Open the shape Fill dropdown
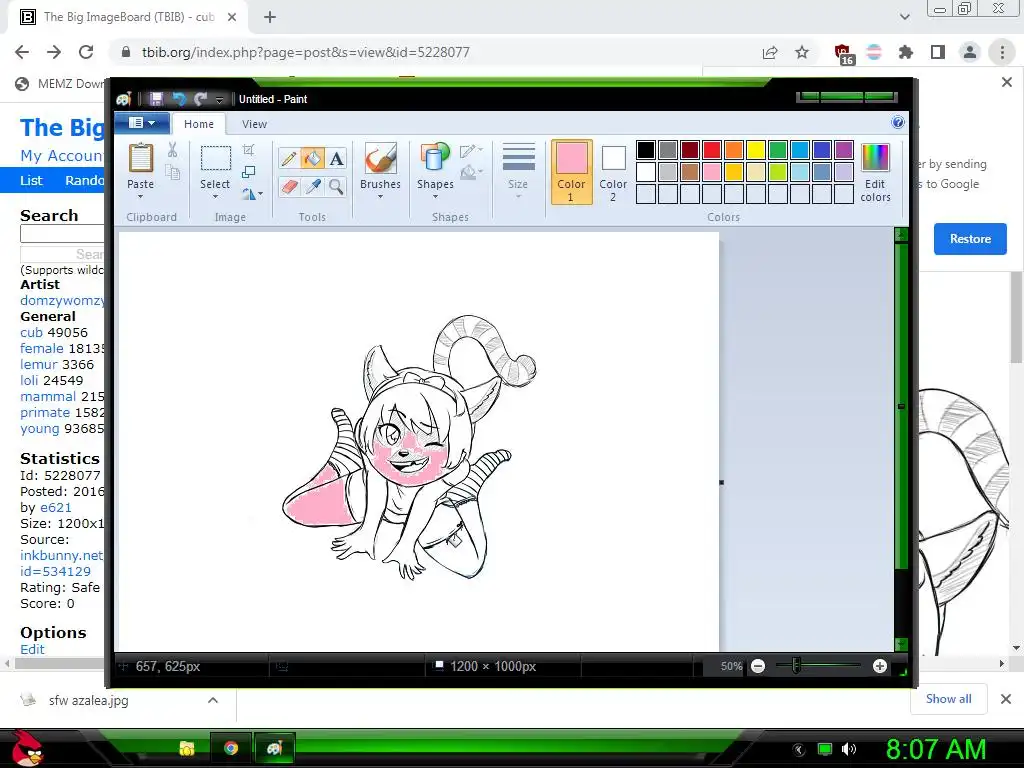This screenshot has height=768, width=1024. [x=472, y=172]
